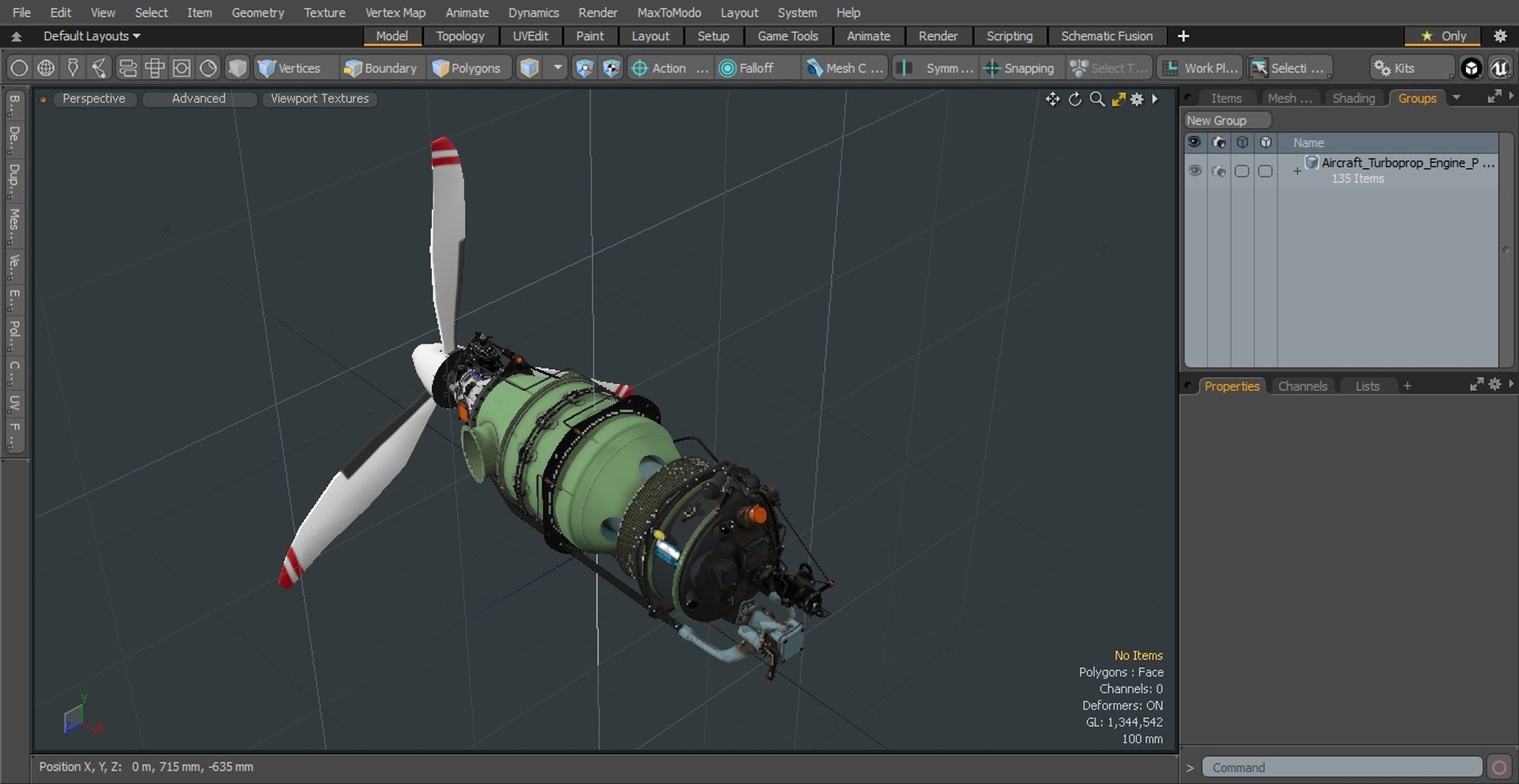
Task: Open the Mesh Constraint menu
Action: pyautogui.click(x=844, y=68)
